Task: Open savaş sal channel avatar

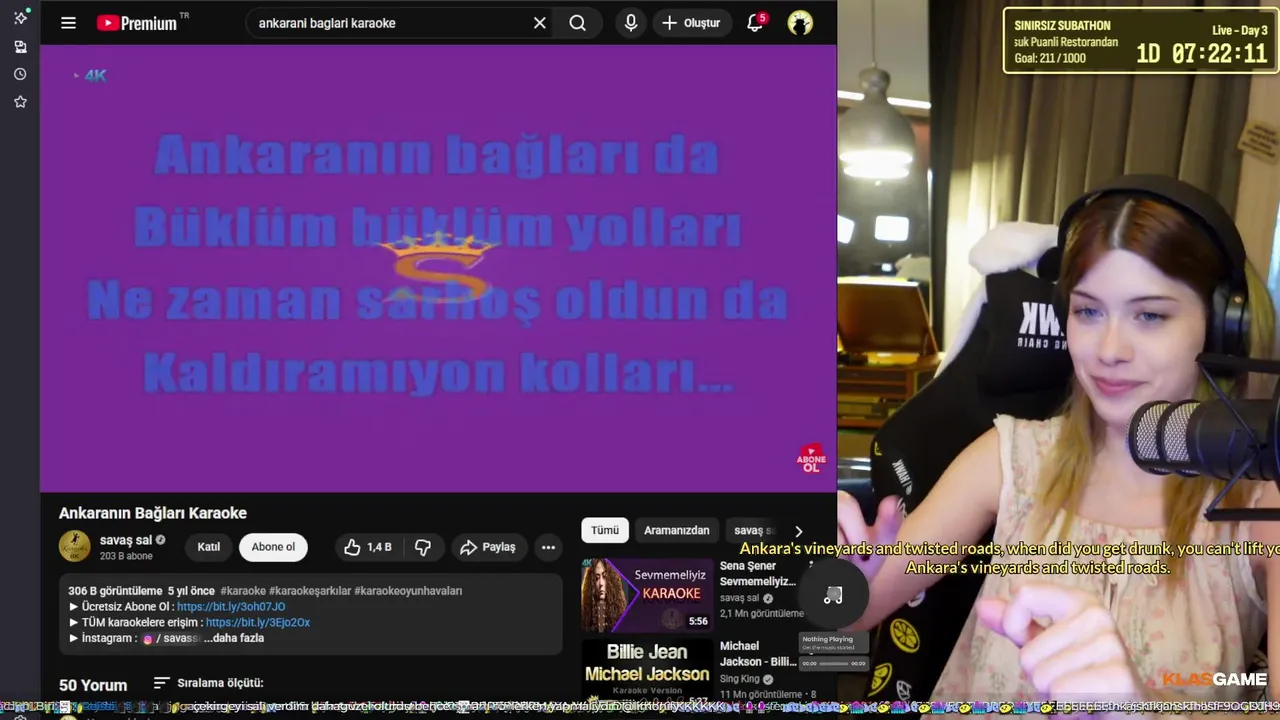Action: click(75, 546)
